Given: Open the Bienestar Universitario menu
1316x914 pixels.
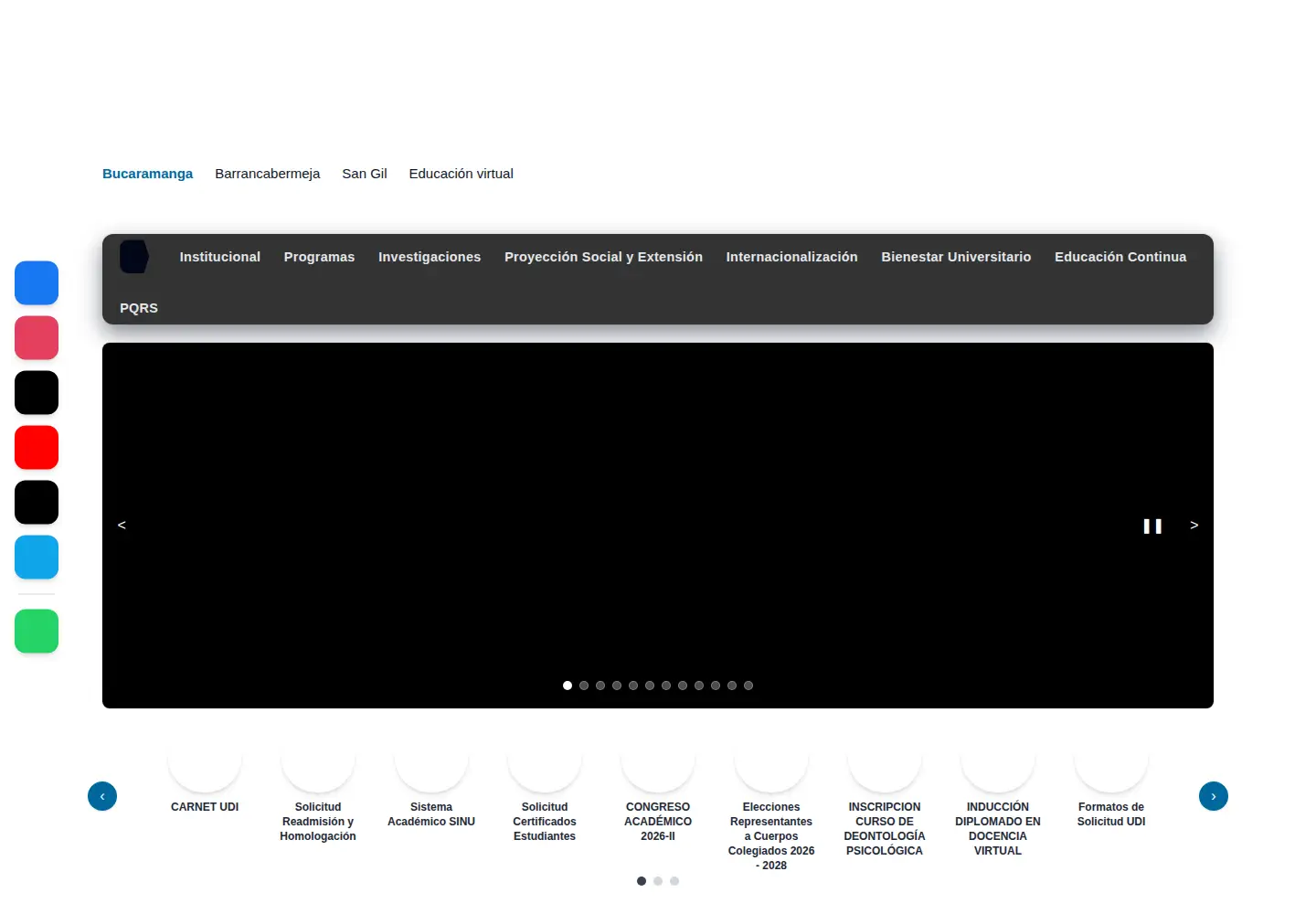Looking at the screenshot, I should pyautogui.click(x=956, y=257).
